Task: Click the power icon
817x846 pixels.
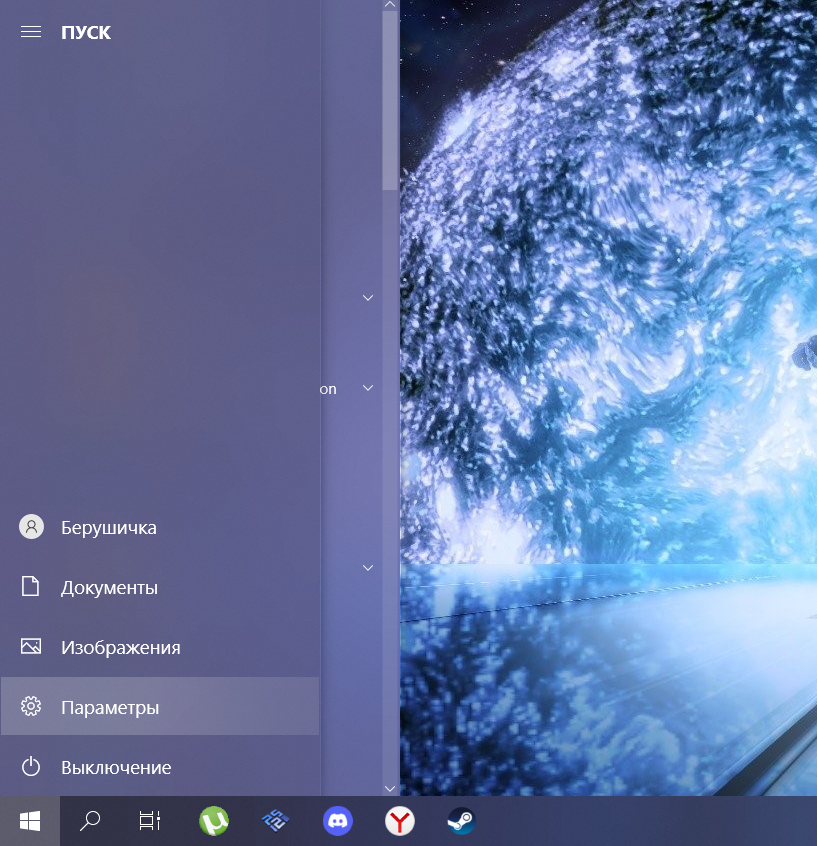Action: (x=31, y=766)
